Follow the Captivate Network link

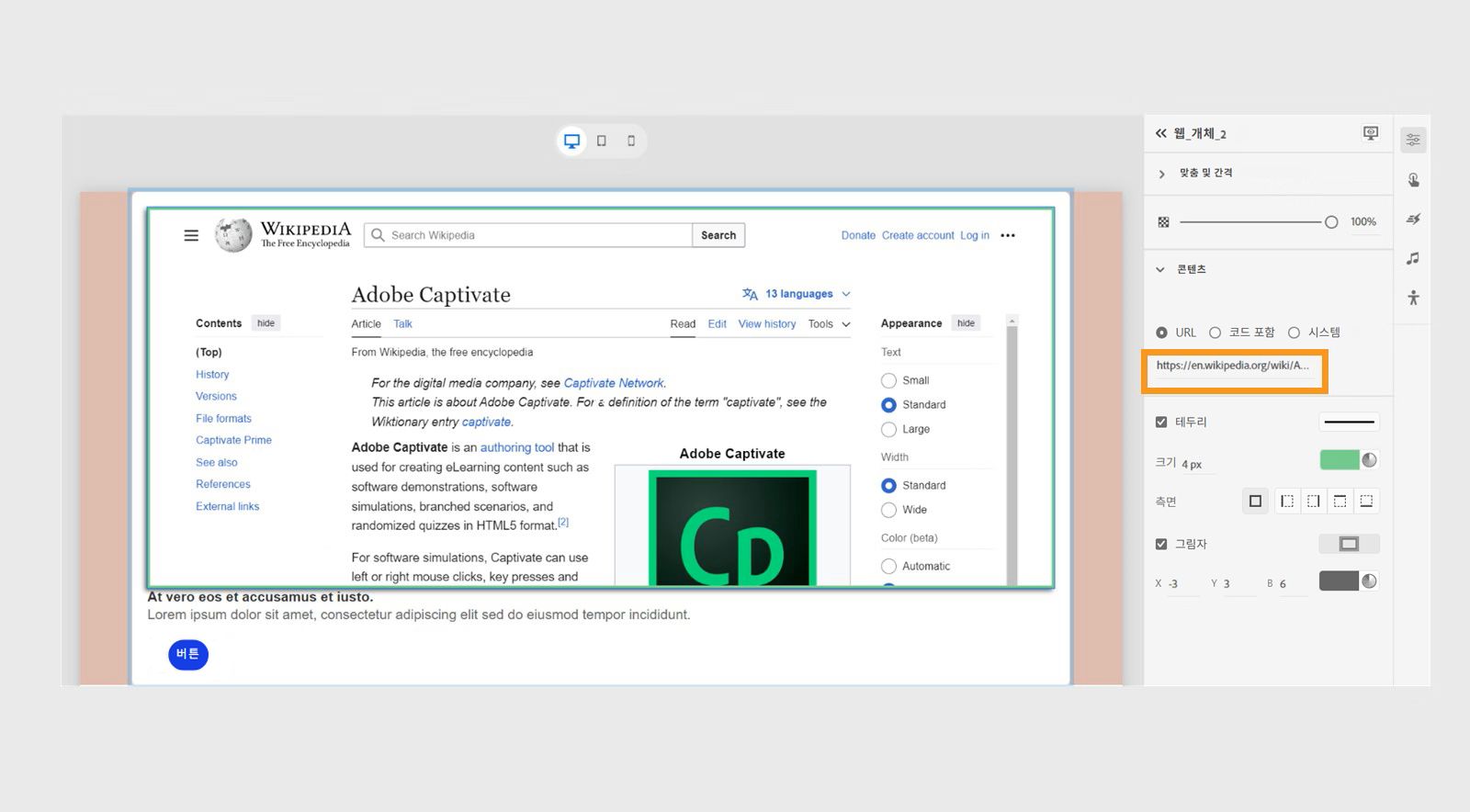point(614,383)
